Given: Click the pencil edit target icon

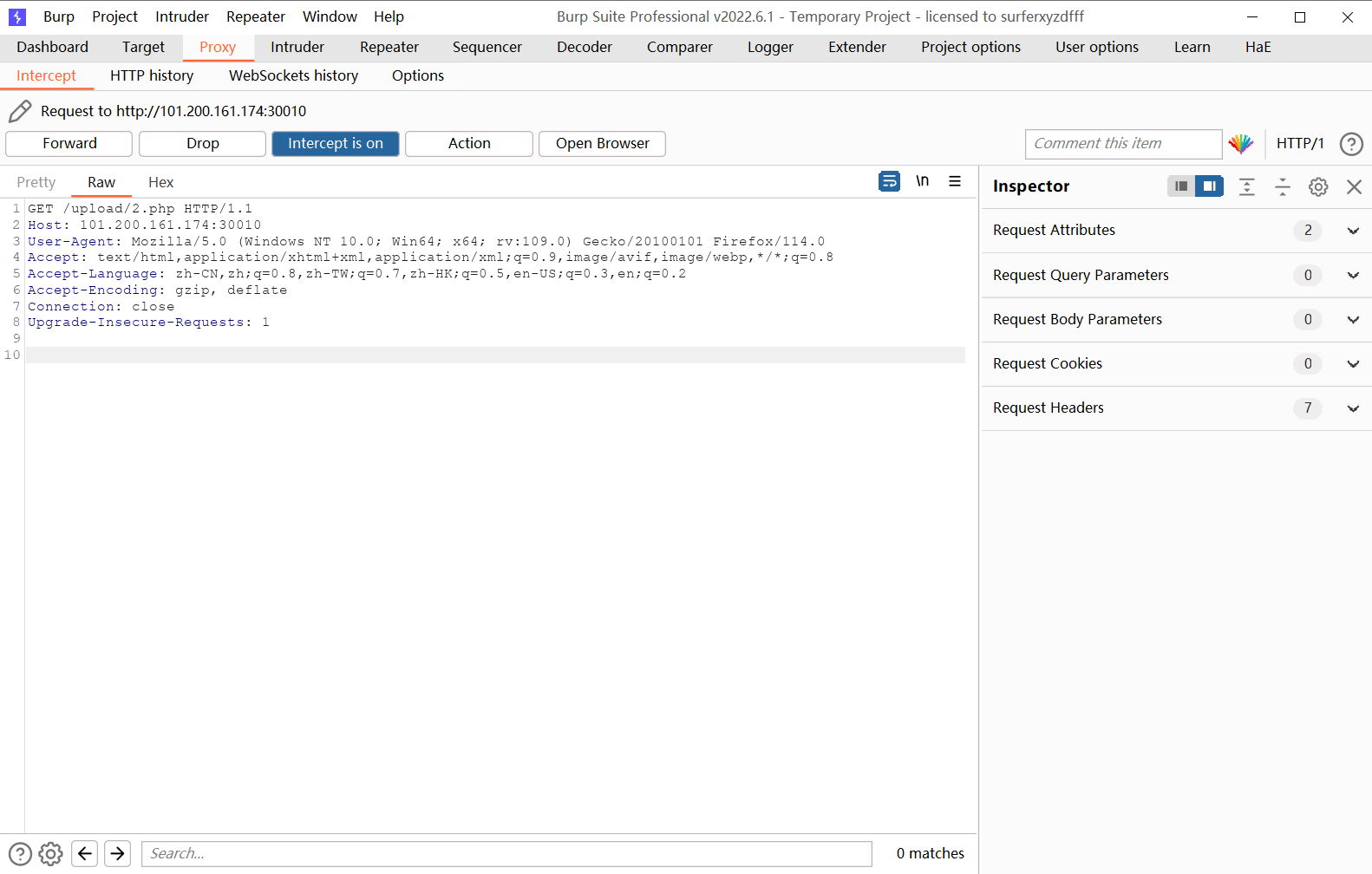Looking at the screenshot, I should [20, 111].
